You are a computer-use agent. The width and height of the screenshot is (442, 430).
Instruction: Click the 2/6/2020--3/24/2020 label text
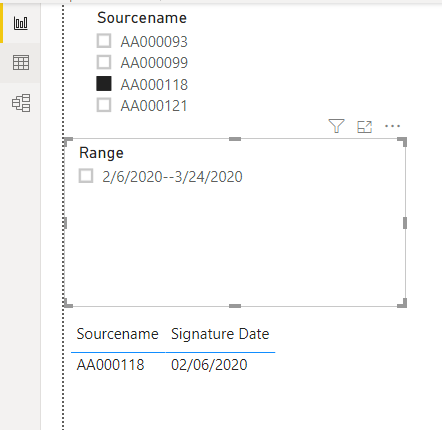172,177
